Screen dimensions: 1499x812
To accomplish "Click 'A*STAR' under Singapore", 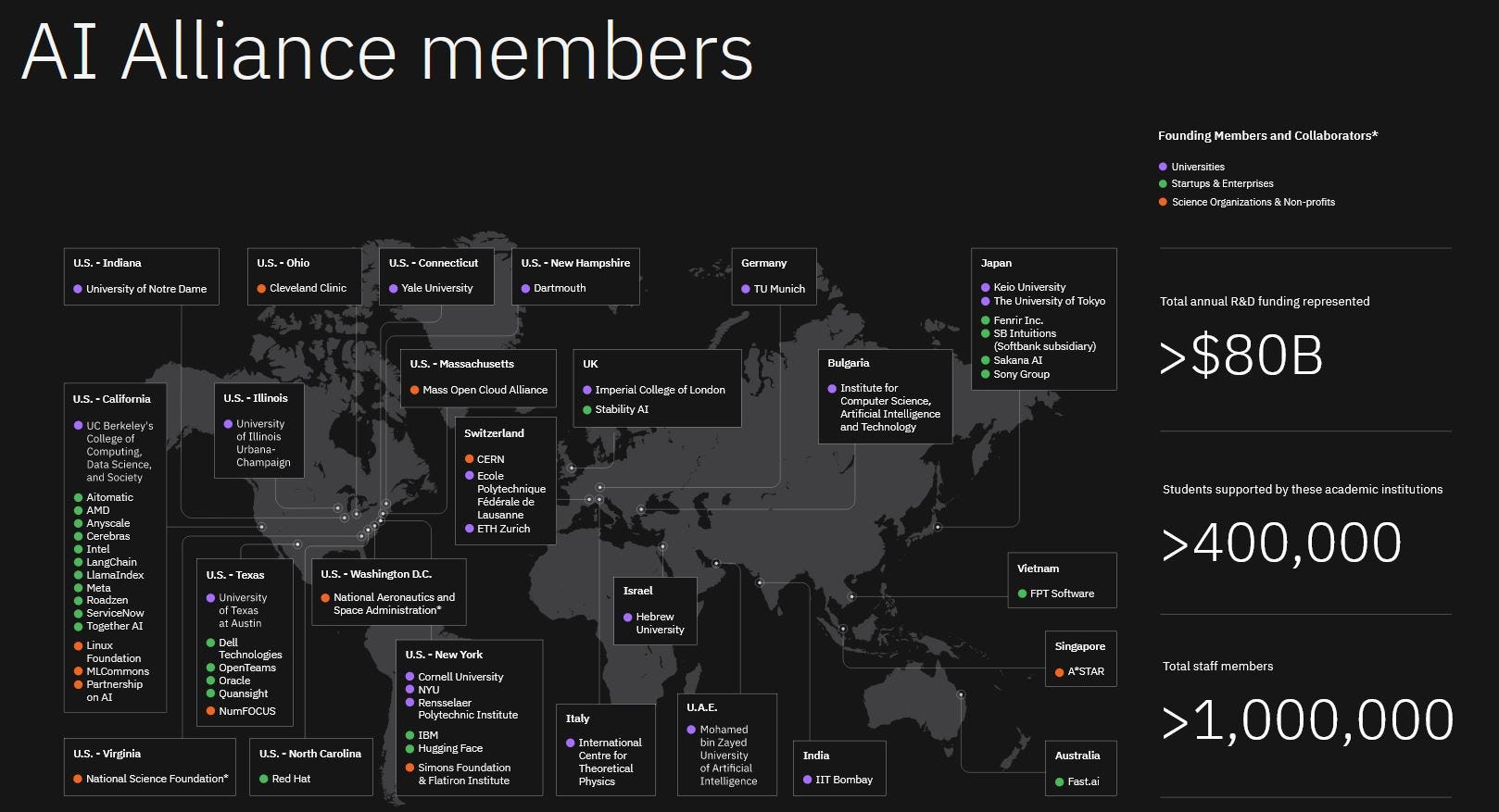I will (1086, 671).
